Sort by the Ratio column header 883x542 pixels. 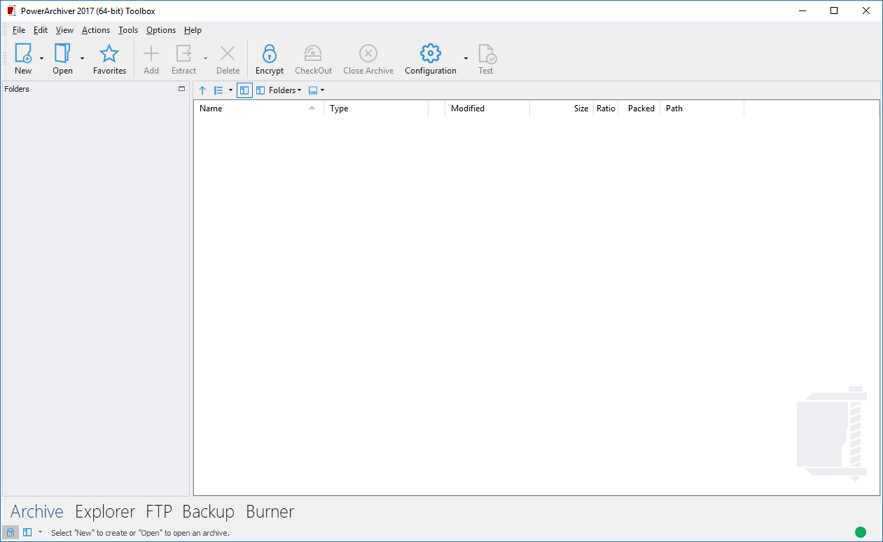(x=606, y=108)
